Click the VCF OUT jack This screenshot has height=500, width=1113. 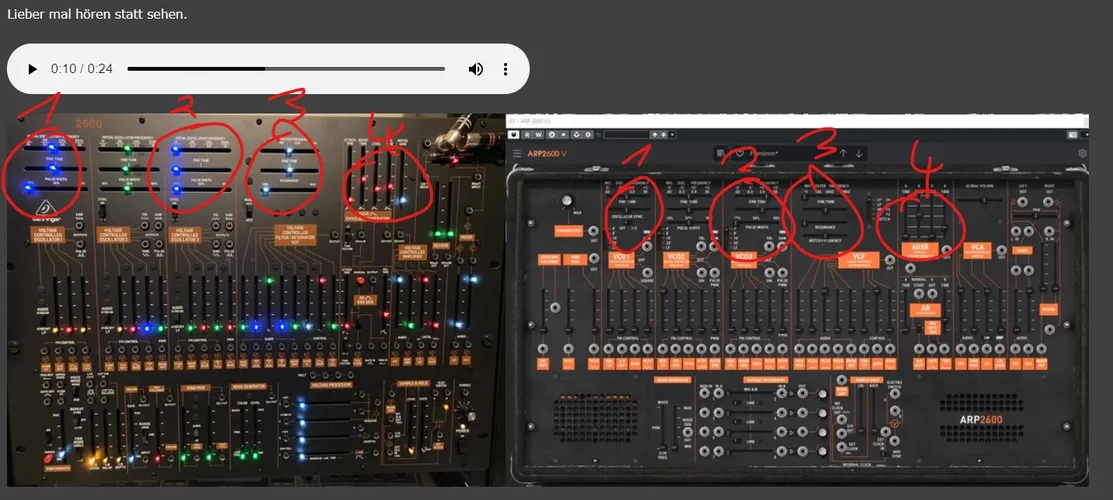point(890,259)
